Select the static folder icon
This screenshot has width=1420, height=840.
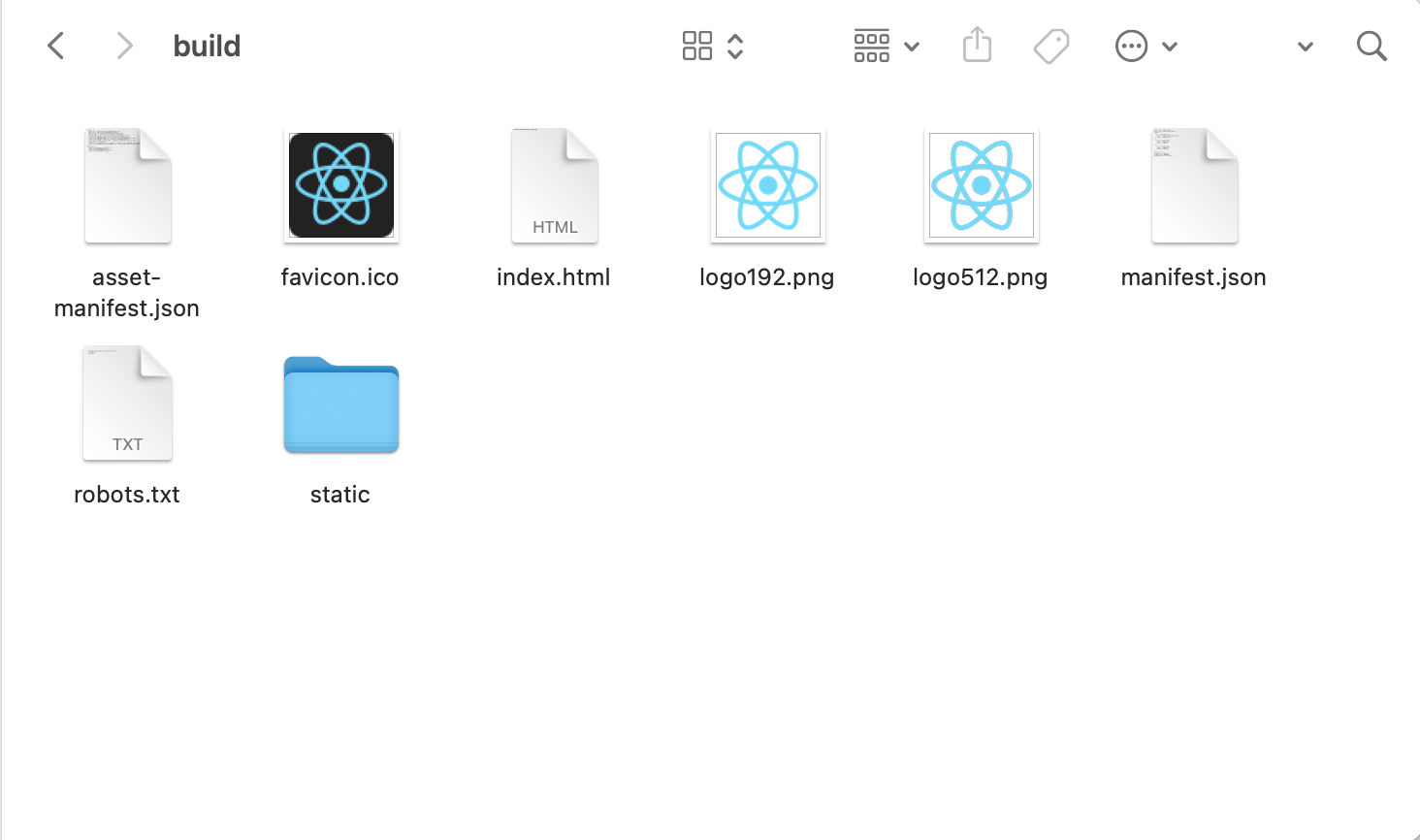[341, 404]
